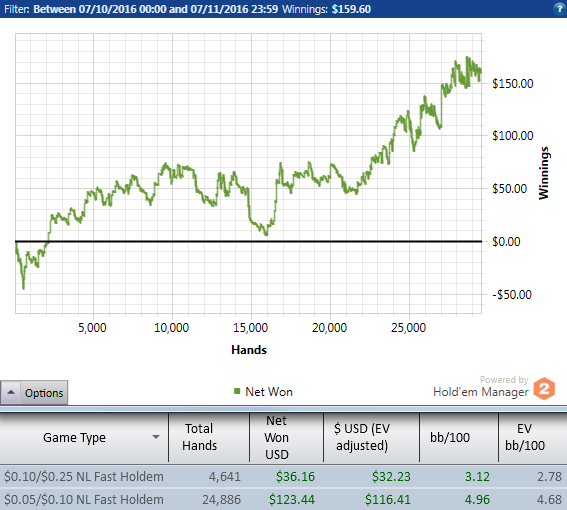Sort by the bb/100 column header

(459, 438)
